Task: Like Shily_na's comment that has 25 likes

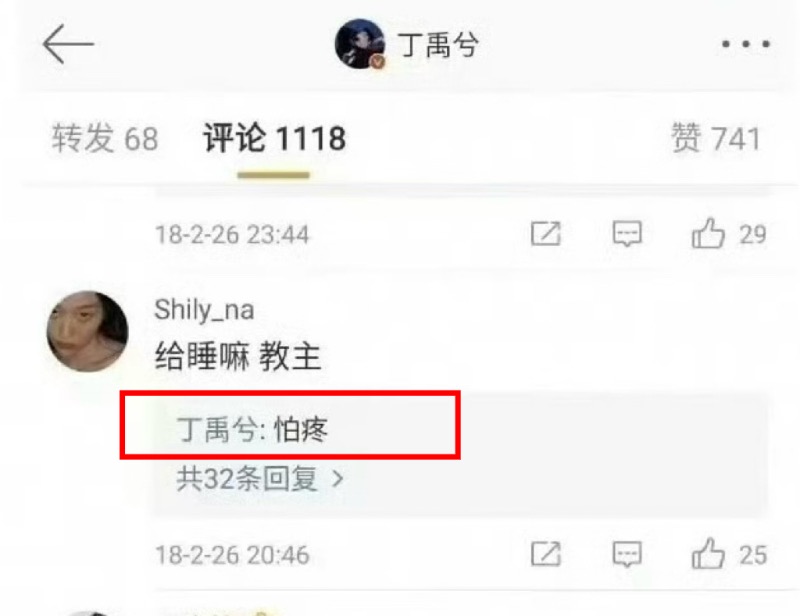Action: (708, 553)
